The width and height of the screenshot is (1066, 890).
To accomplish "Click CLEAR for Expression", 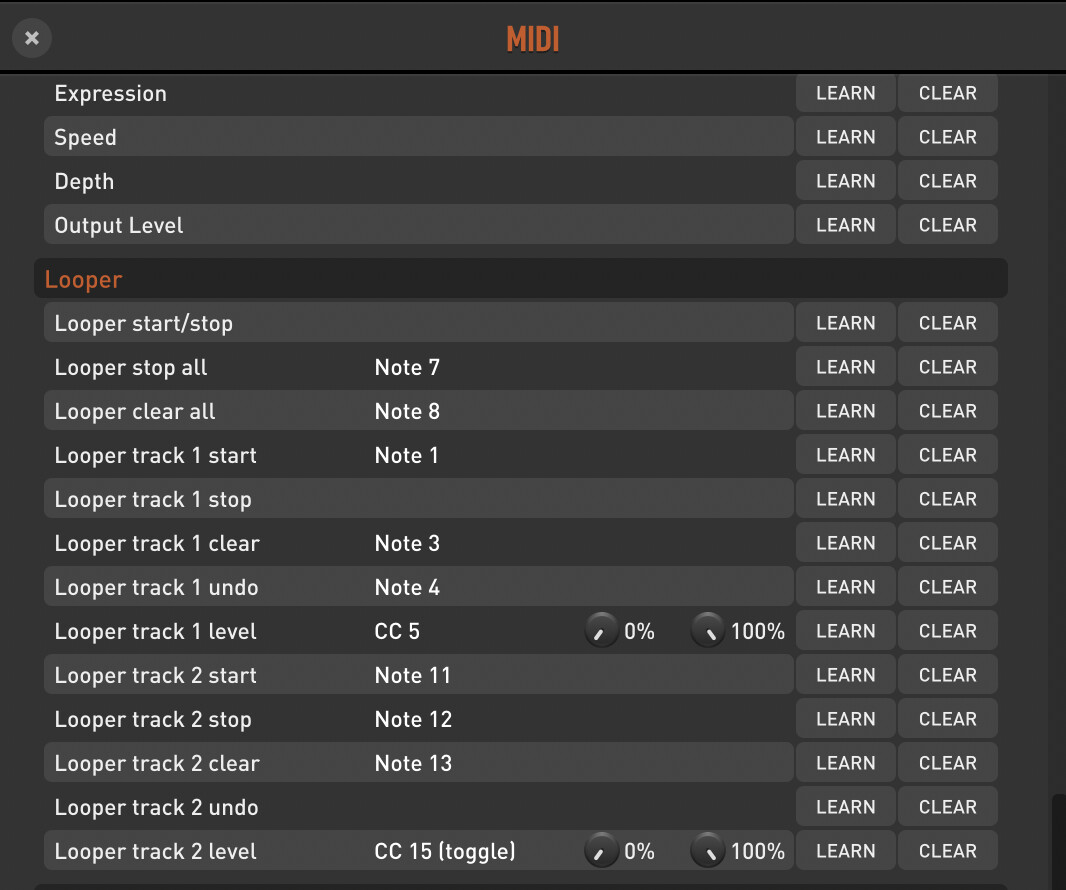I will pos(948,93).
